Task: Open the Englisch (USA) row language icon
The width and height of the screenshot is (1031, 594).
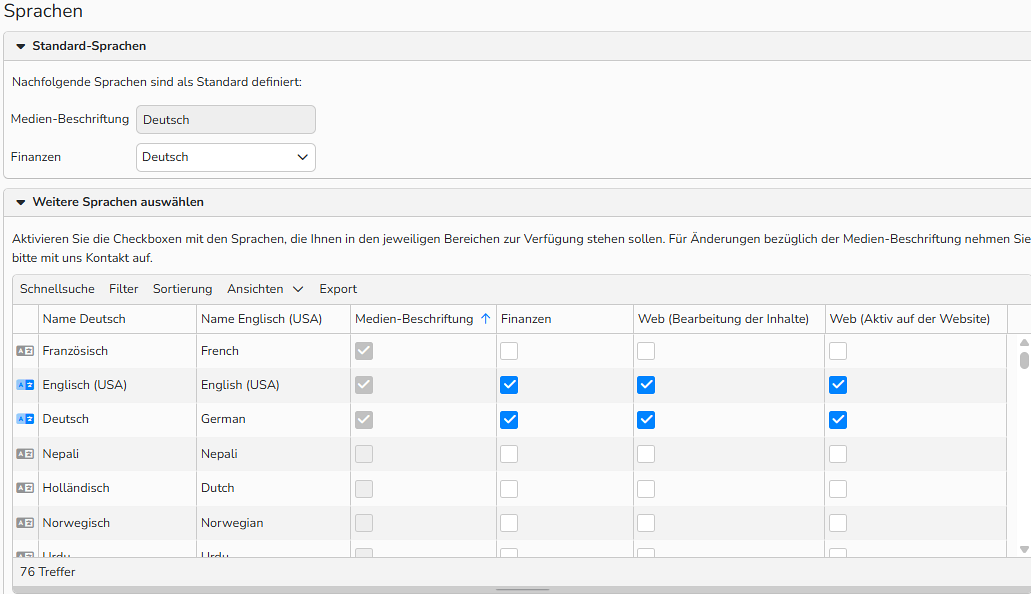Action: tap(25, 385)
